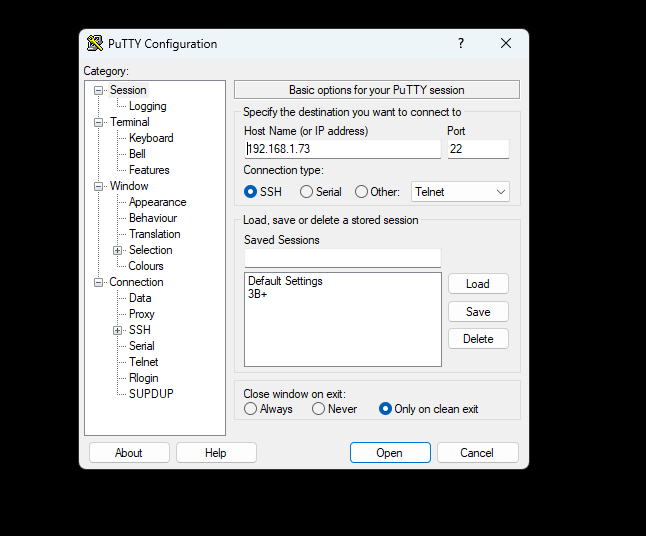Image resolution: width=646 pixels, height=536 pixels.
Task: Choose Never for close window on exit
Action: pos(318,409)
